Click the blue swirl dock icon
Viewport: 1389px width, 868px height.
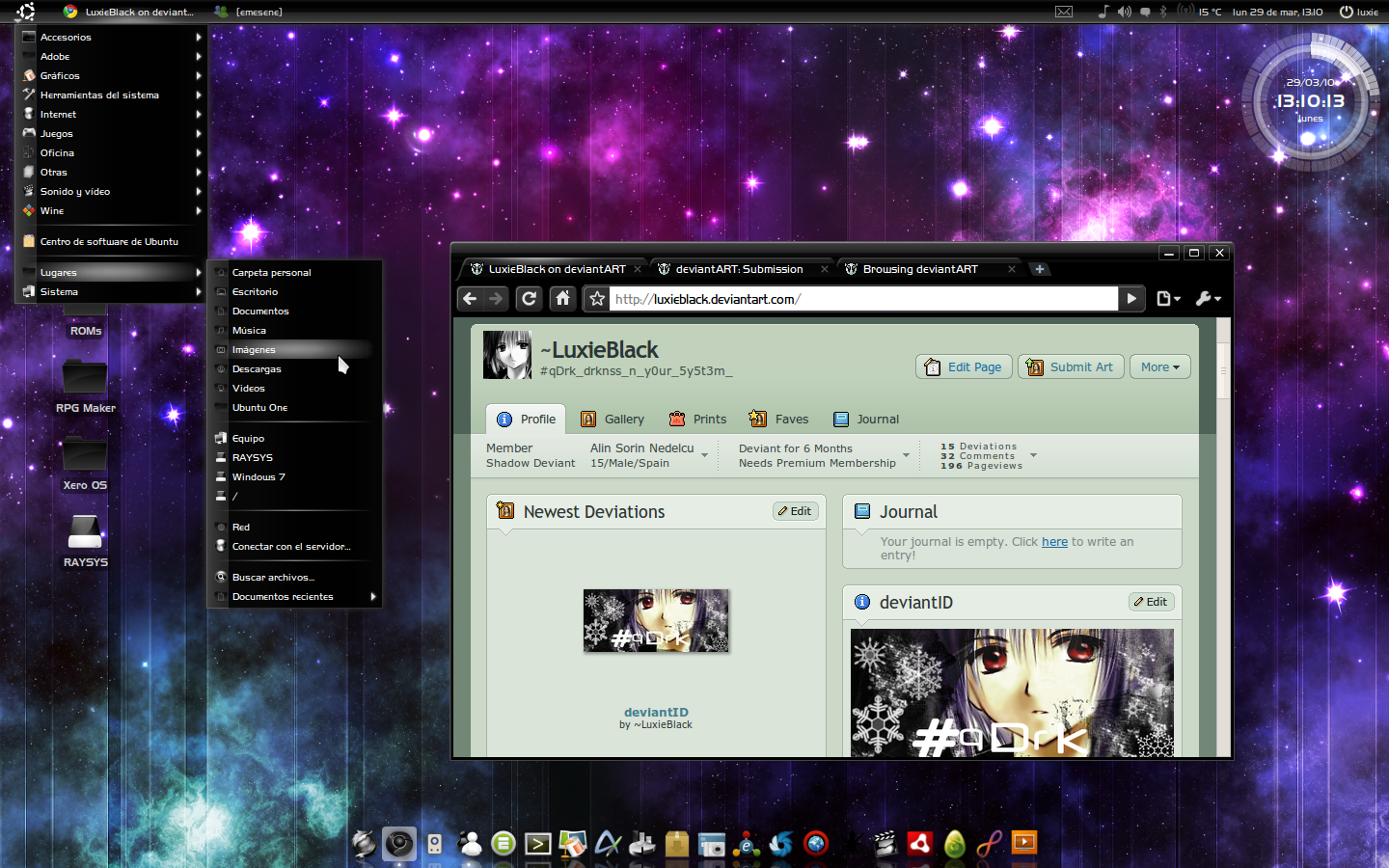781,844
